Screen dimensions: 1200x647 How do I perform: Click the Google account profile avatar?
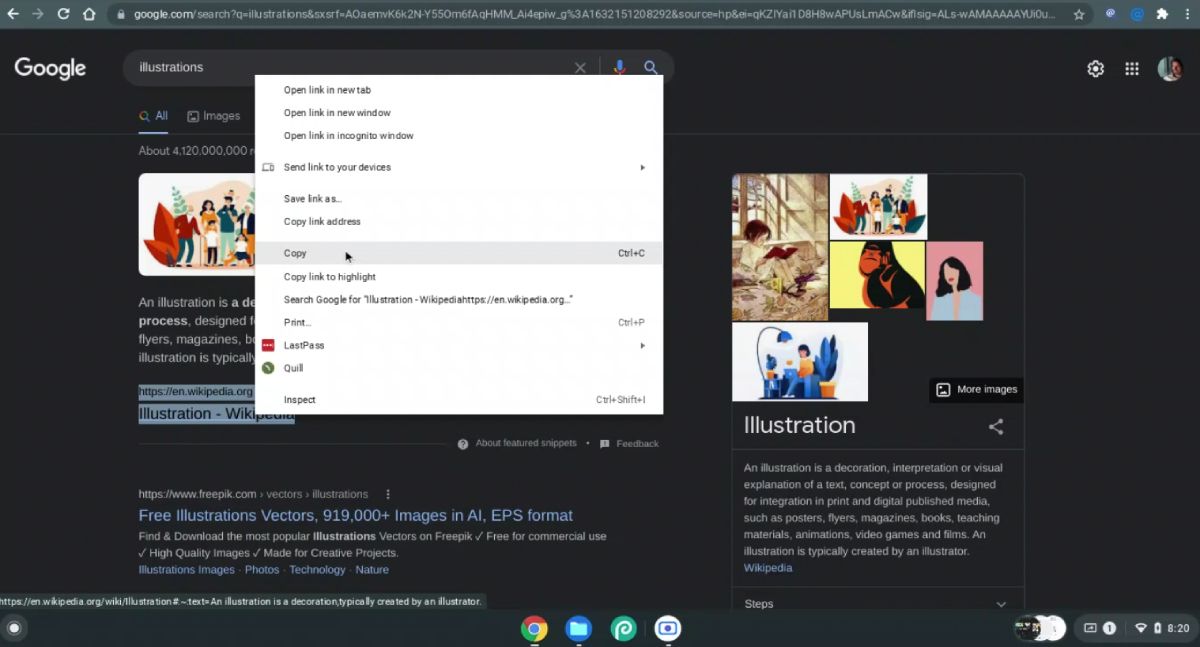pos(1169,68)
